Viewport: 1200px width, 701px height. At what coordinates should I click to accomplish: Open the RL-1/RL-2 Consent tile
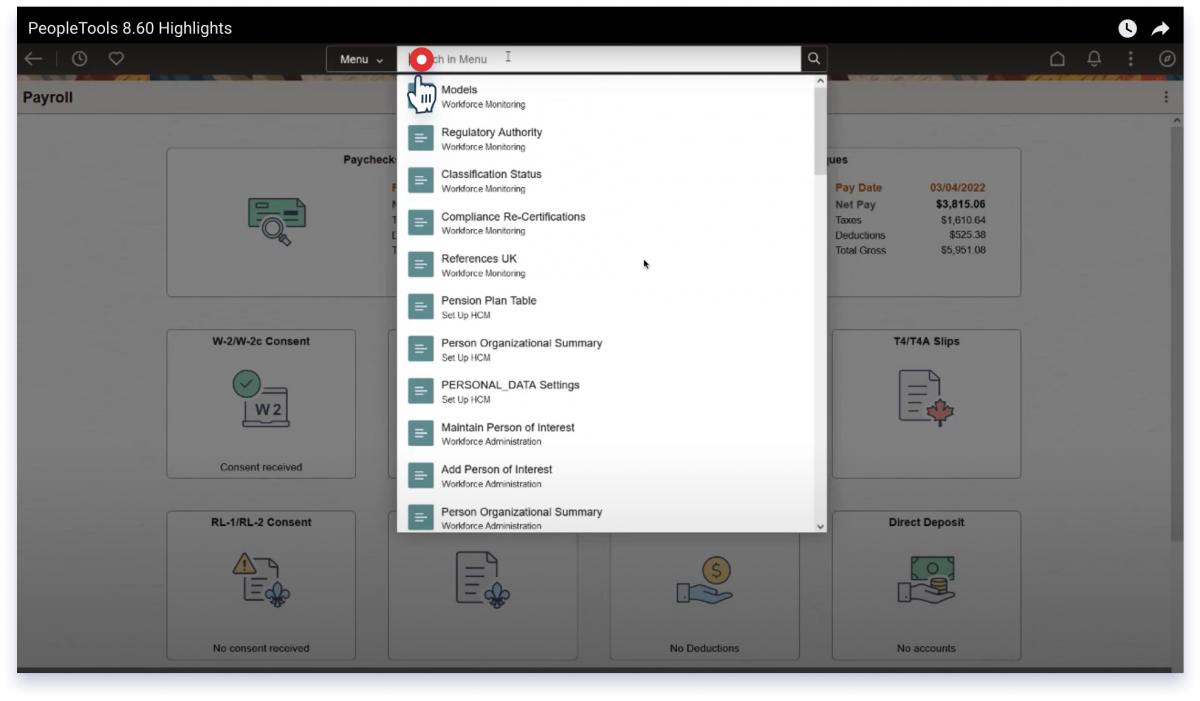coord(261,585)
